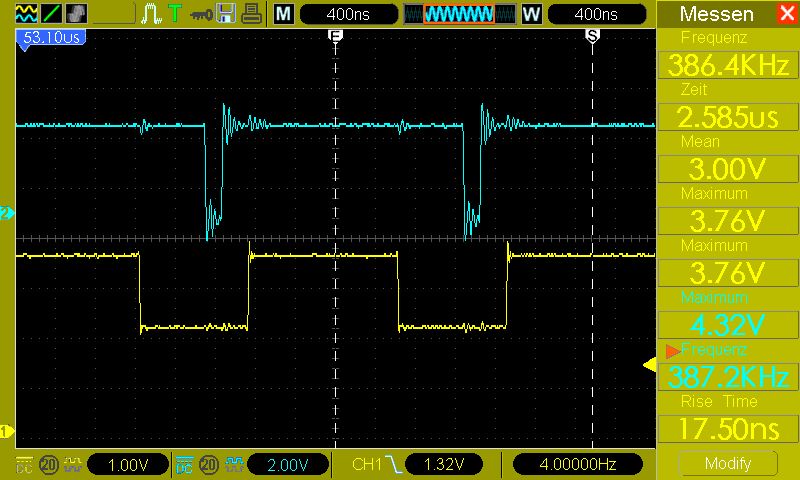Close the Messen measurement panel
The width and height of the screenshot is (800, 480).
788,13
